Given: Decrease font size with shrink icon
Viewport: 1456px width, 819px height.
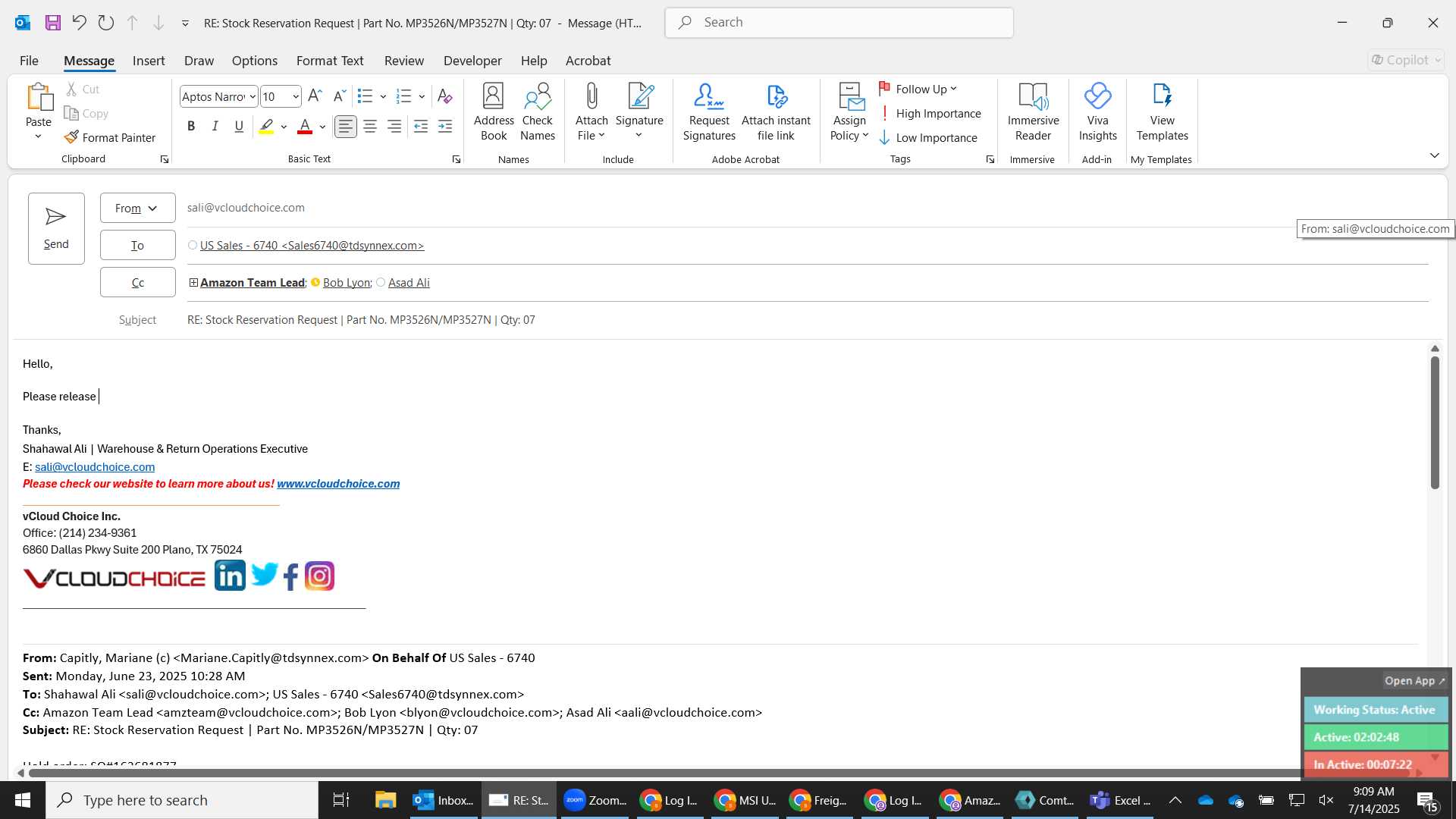Looking at the screenshot, I should 340,96.
